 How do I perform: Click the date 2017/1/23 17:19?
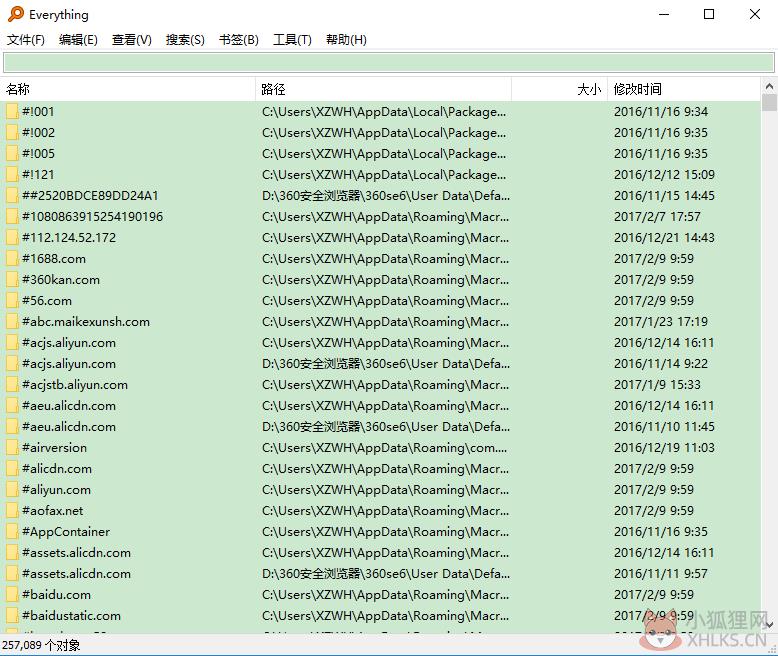point(661,322)
